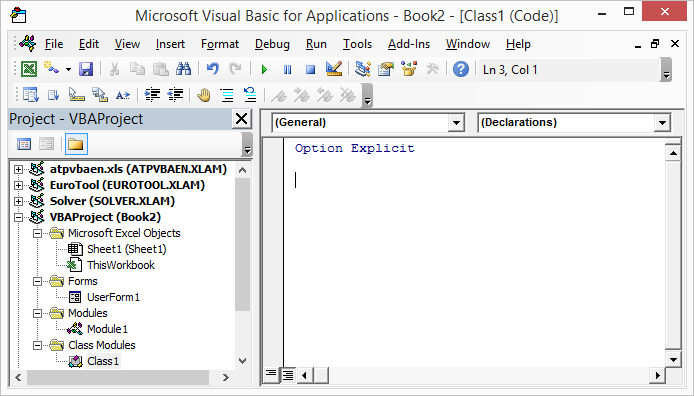The width and height of the screenshot is (694, 396).
Task: Click the Option Explicit code line
Action: (x=355, y=148)
